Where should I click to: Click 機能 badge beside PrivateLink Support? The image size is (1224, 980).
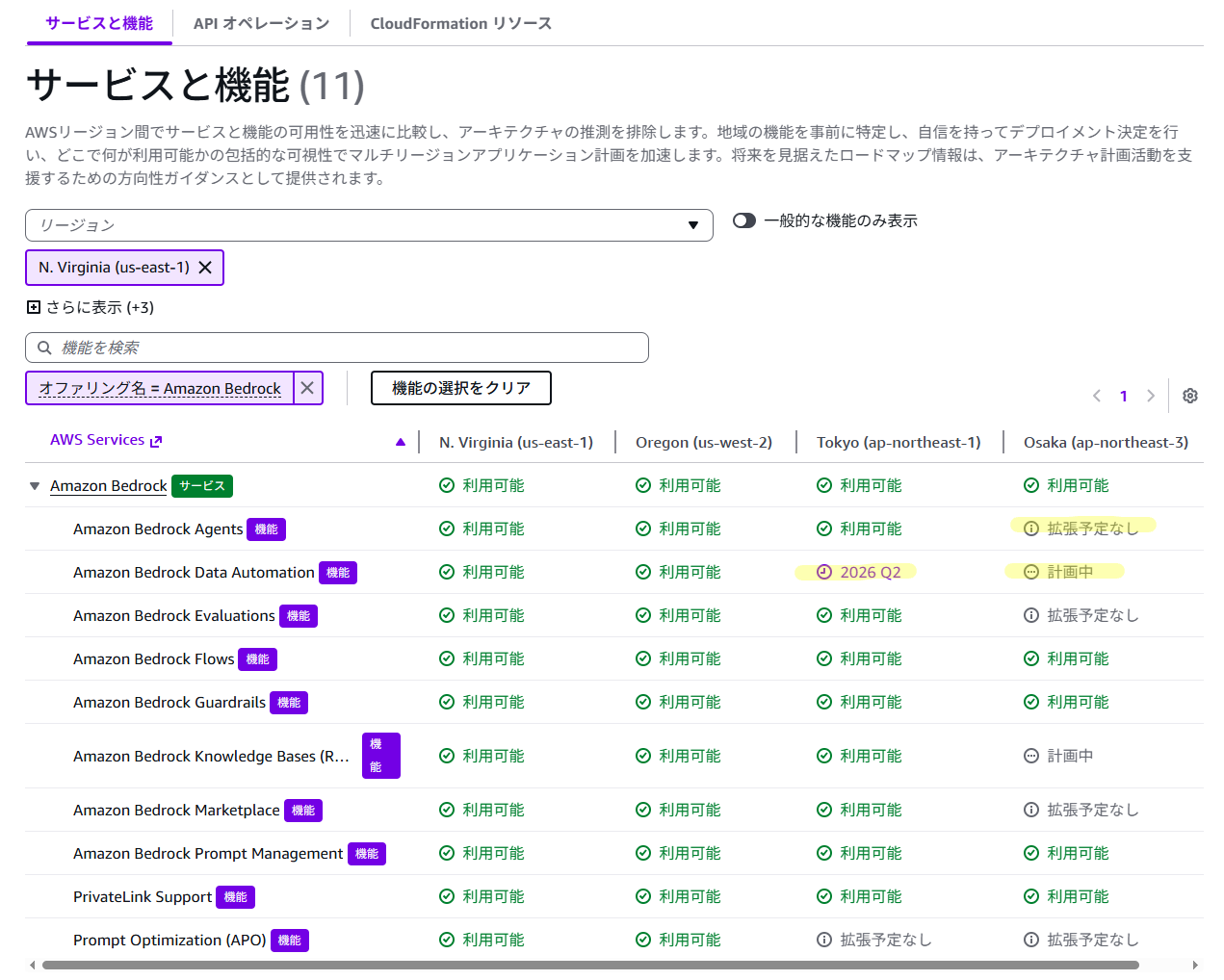point(236,897)
